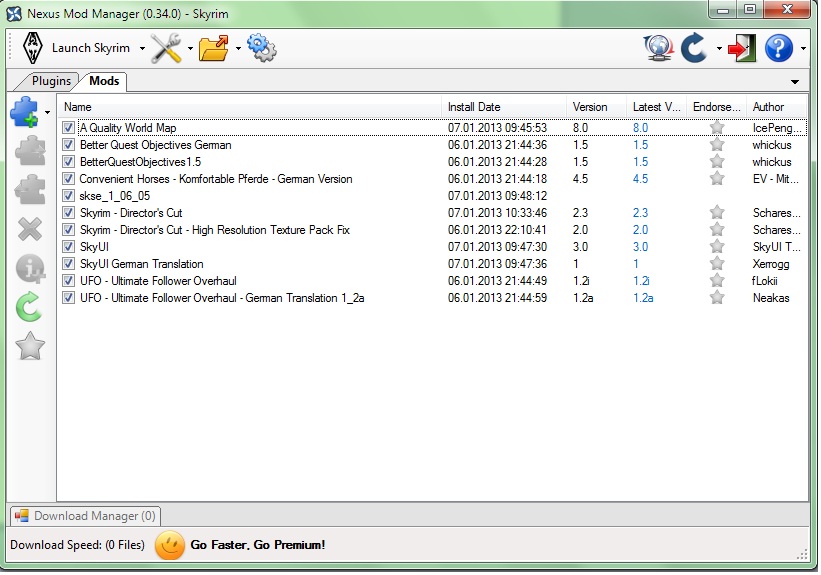Click the blue help question mark icon

778,47
